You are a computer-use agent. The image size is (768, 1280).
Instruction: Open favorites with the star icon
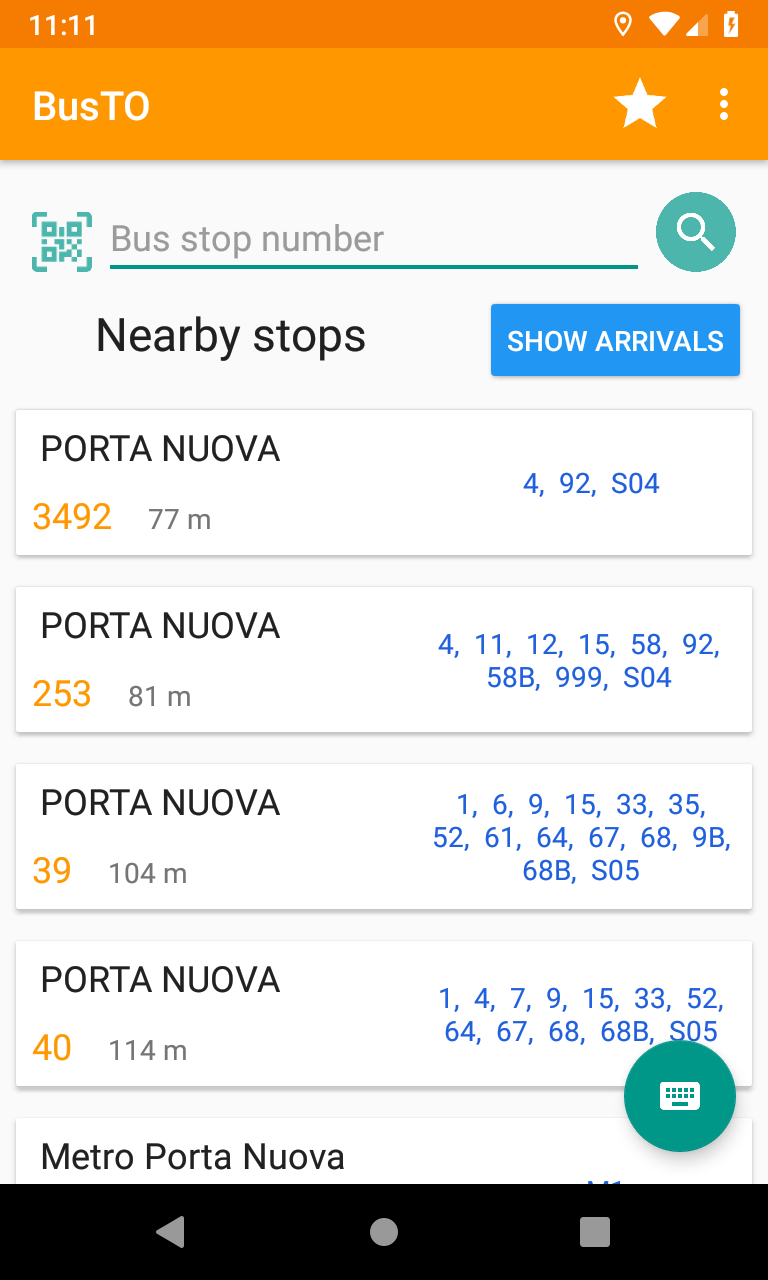coord(639,104)
